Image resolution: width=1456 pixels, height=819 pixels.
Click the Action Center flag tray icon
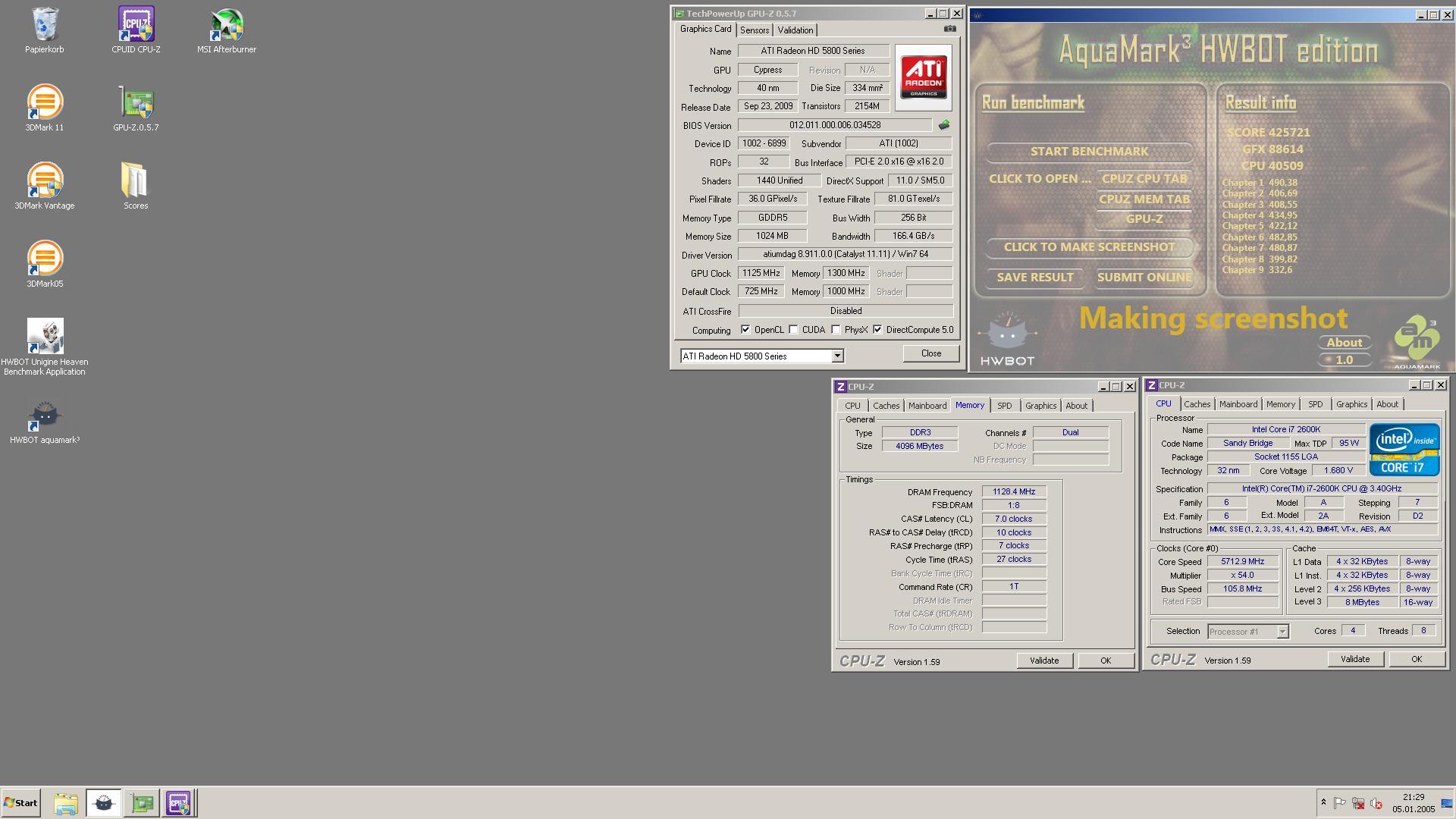(x=1340, y=803)
